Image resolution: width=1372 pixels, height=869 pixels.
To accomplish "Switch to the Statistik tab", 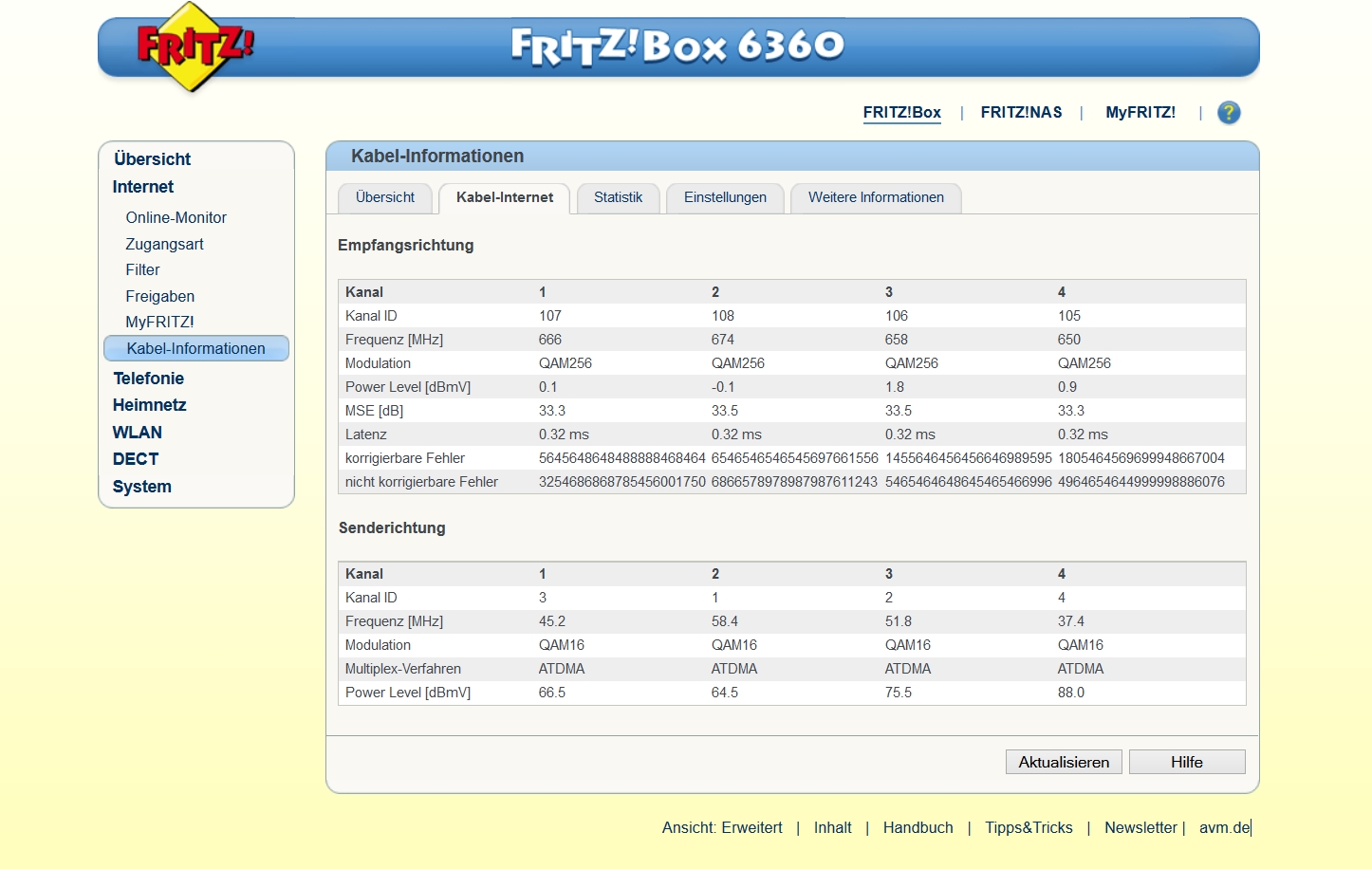I will click(619, 197).
